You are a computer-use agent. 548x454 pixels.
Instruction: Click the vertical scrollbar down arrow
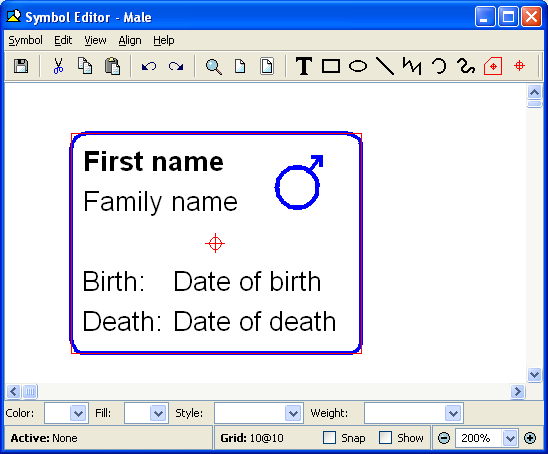[x=534, y=375]
